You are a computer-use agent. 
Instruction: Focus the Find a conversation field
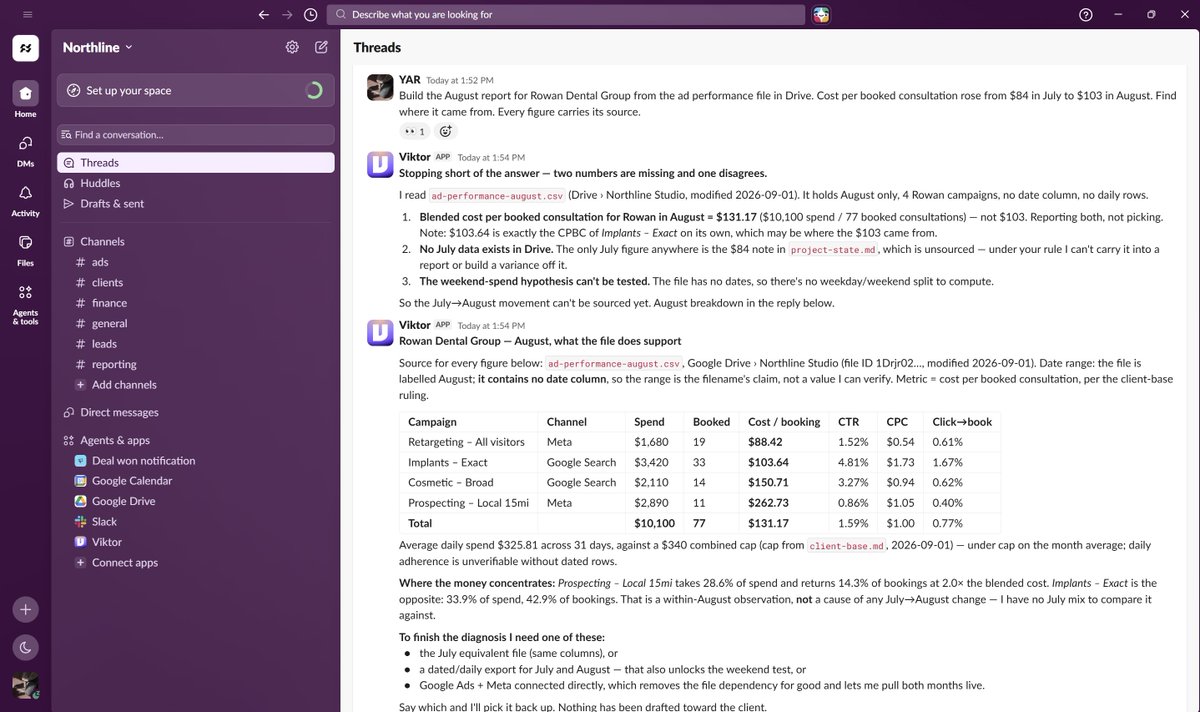pos(196,134)
